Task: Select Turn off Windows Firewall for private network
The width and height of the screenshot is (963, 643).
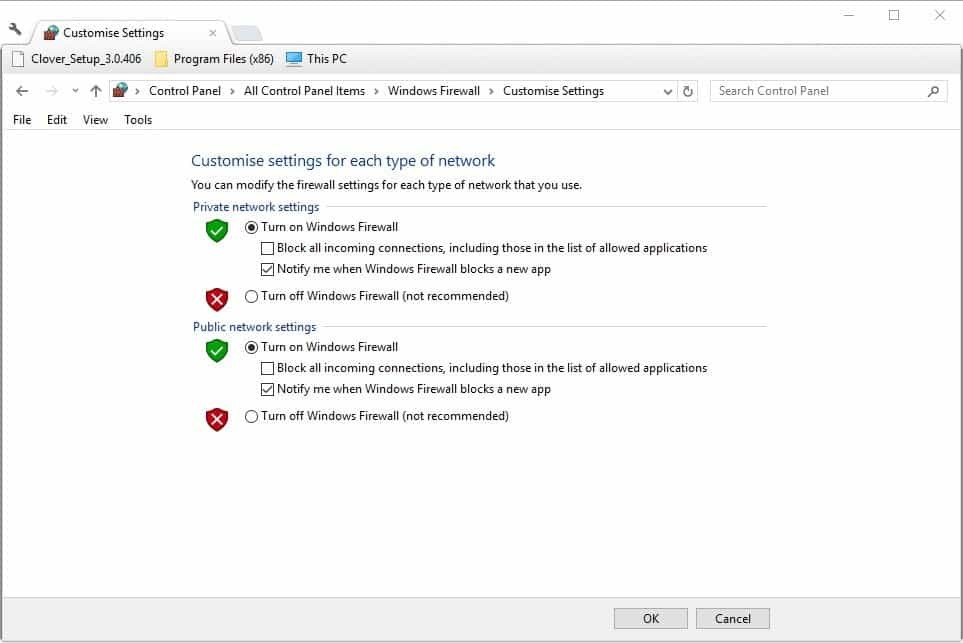Action: (x=251, y=296)
